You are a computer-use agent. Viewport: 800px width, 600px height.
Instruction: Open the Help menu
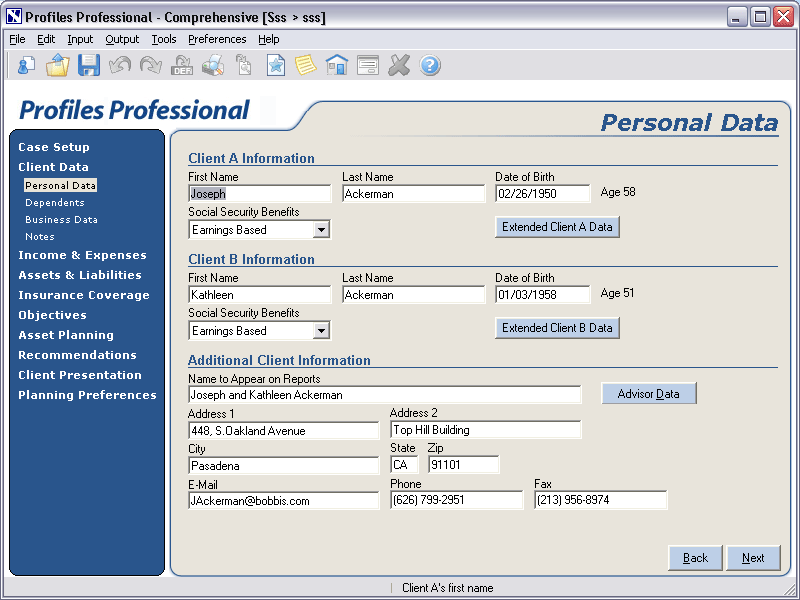click(x=268, y=39)
